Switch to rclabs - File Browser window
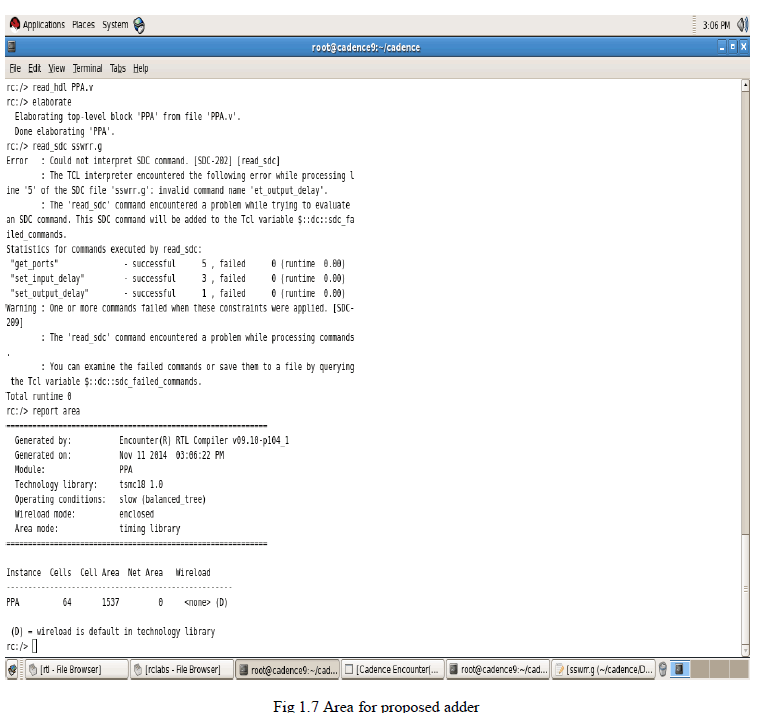The image size is (758, 713). pyautogui.click(x=181, y=669)
